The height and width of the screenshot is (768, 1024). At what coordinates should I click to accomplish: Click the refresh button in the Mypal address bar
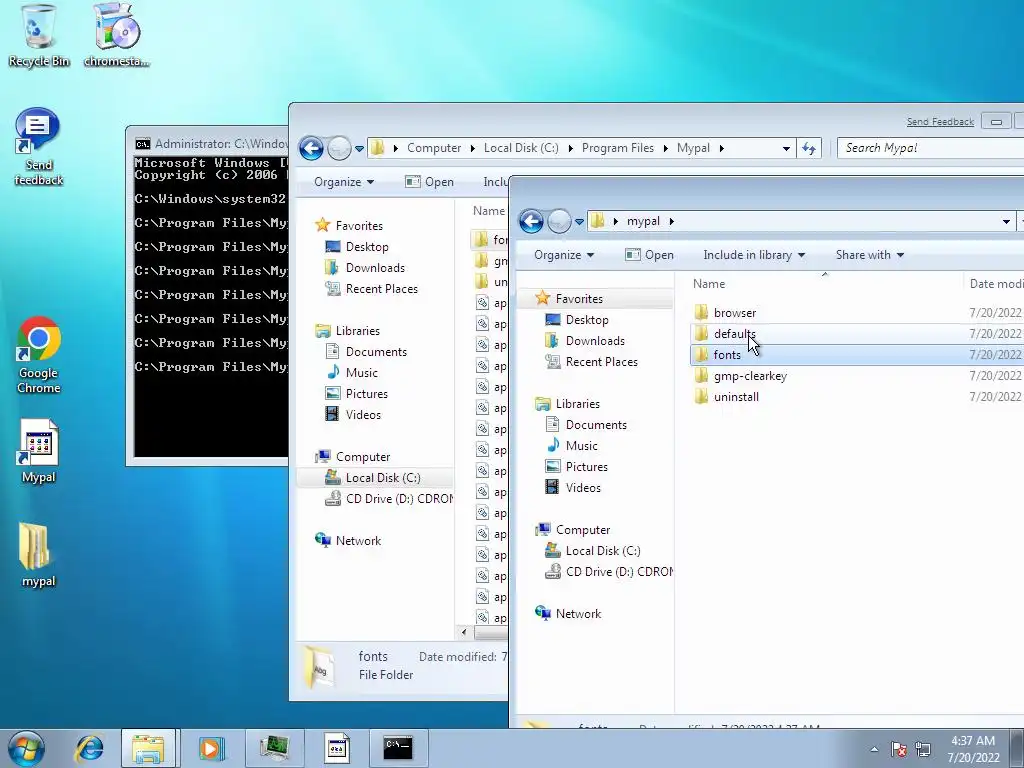coord(809,148)
